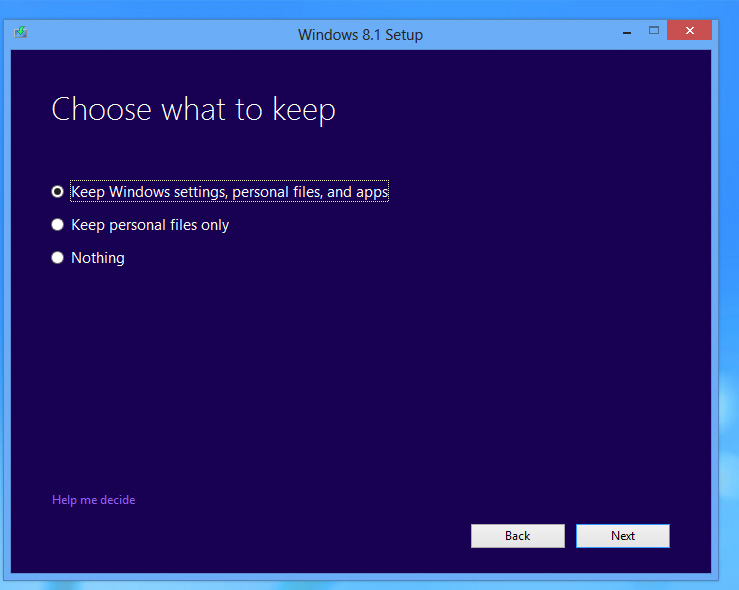Image resolution: width=739 pixels, height=590 pixels.
Task: Click the Choose what to keep heading
Action: click(193, 109)
